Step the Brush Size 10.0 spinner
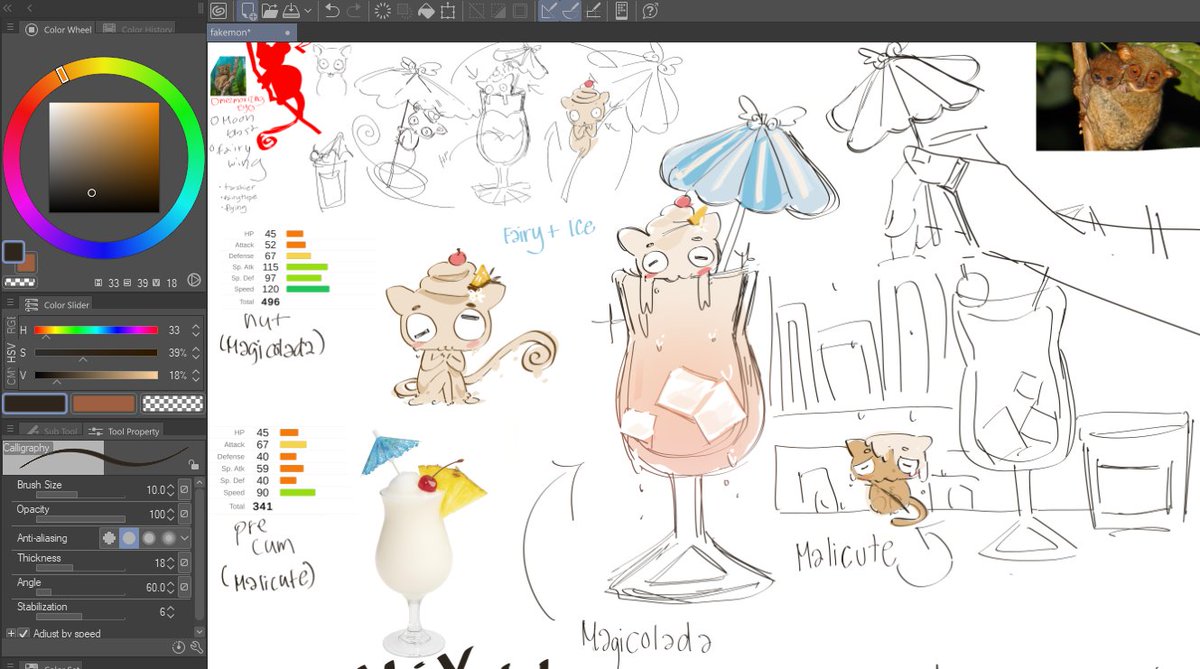Image resolution: width=1200 pixels, height=669 pixels. pos(171,490)
